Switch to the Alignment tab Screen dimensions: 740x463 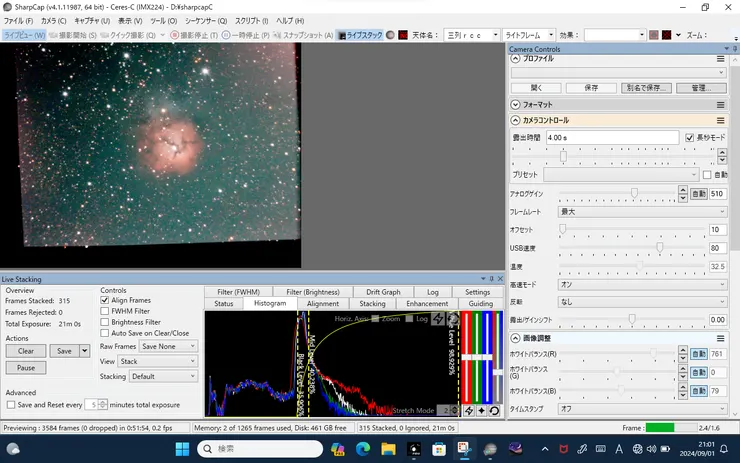323,303
